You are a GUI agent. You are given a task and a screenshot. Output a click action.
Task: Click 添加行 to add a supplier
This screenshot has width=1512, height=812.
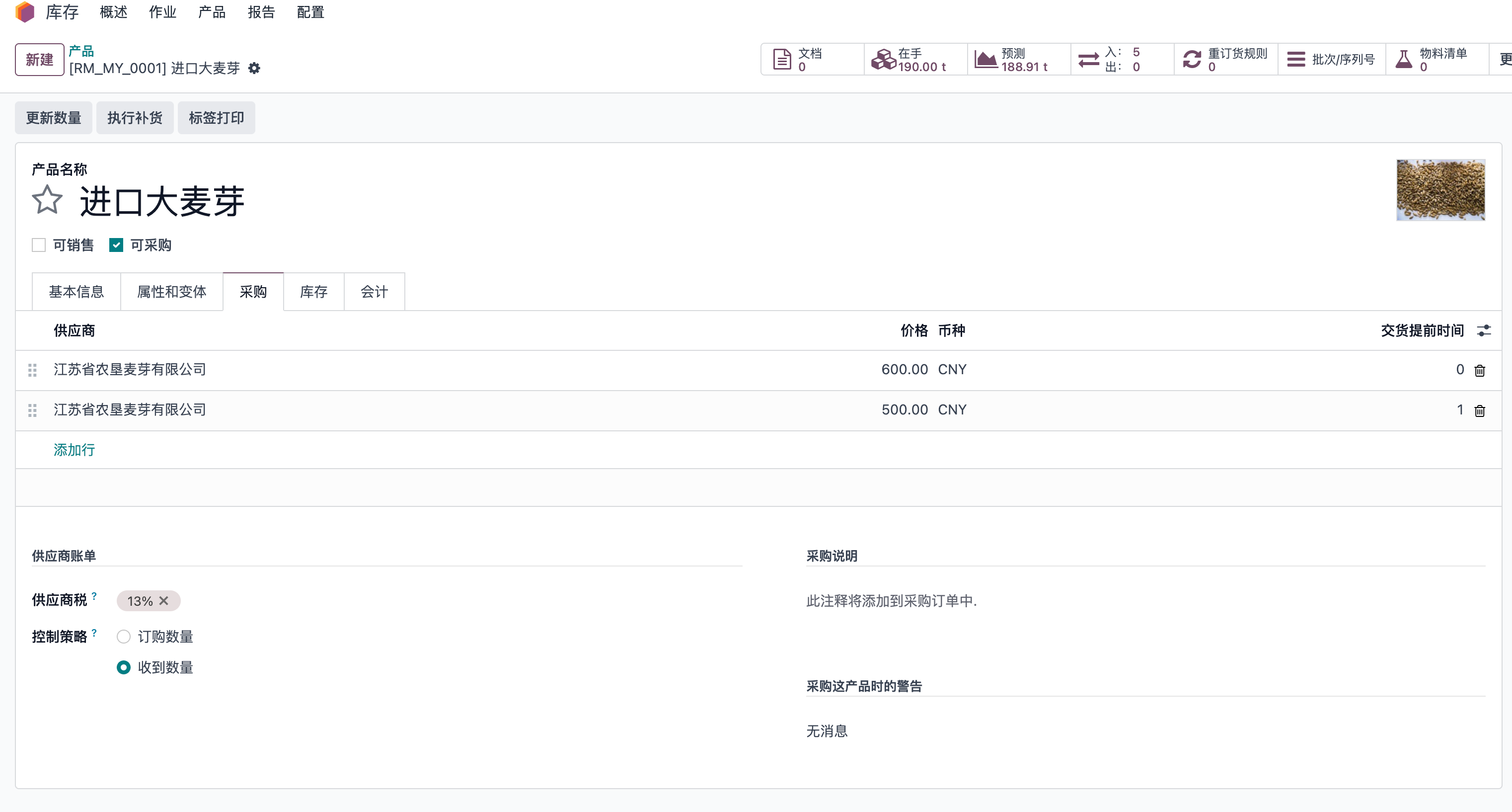tap(74, 450)
